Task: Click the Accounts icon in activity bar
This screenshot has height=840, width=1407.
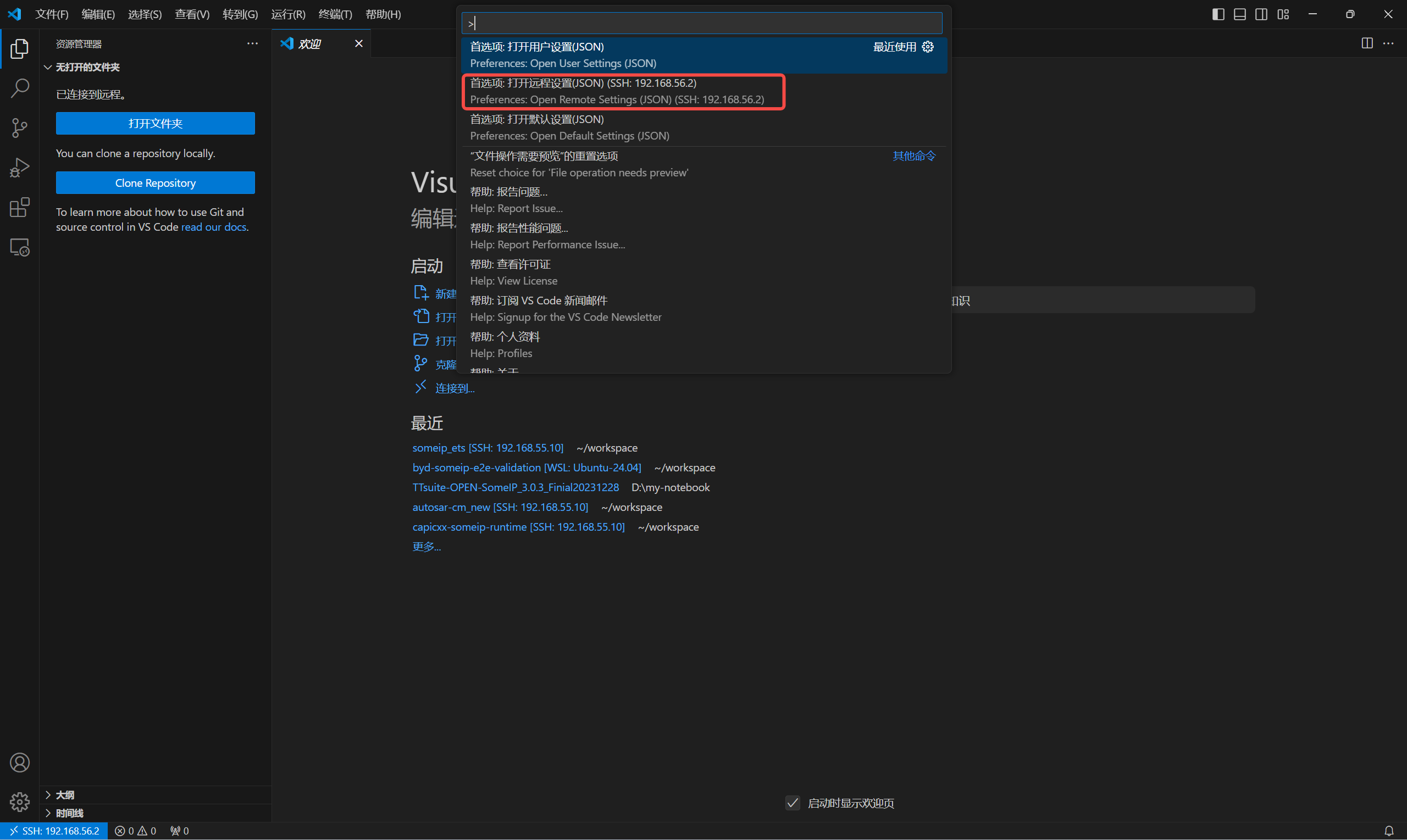Action: 20,763
